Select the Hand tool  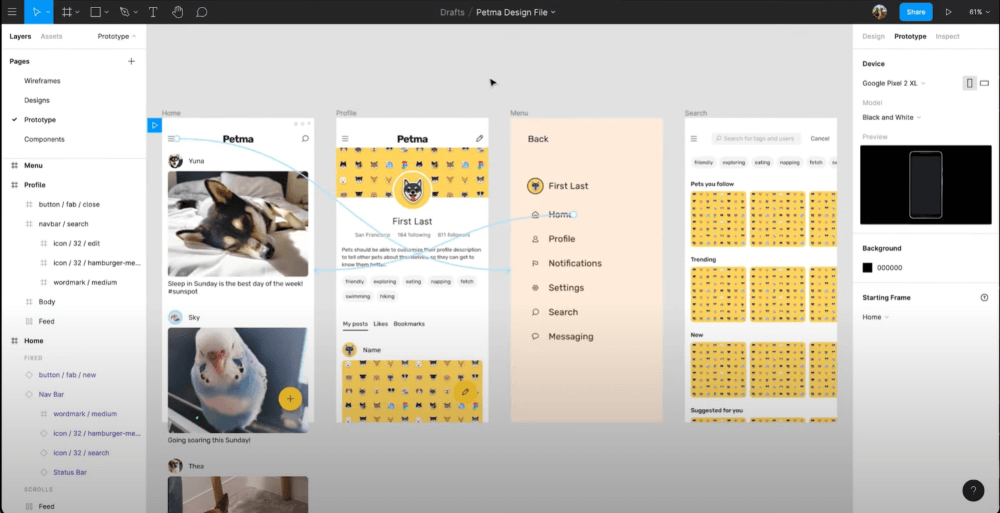178,11
